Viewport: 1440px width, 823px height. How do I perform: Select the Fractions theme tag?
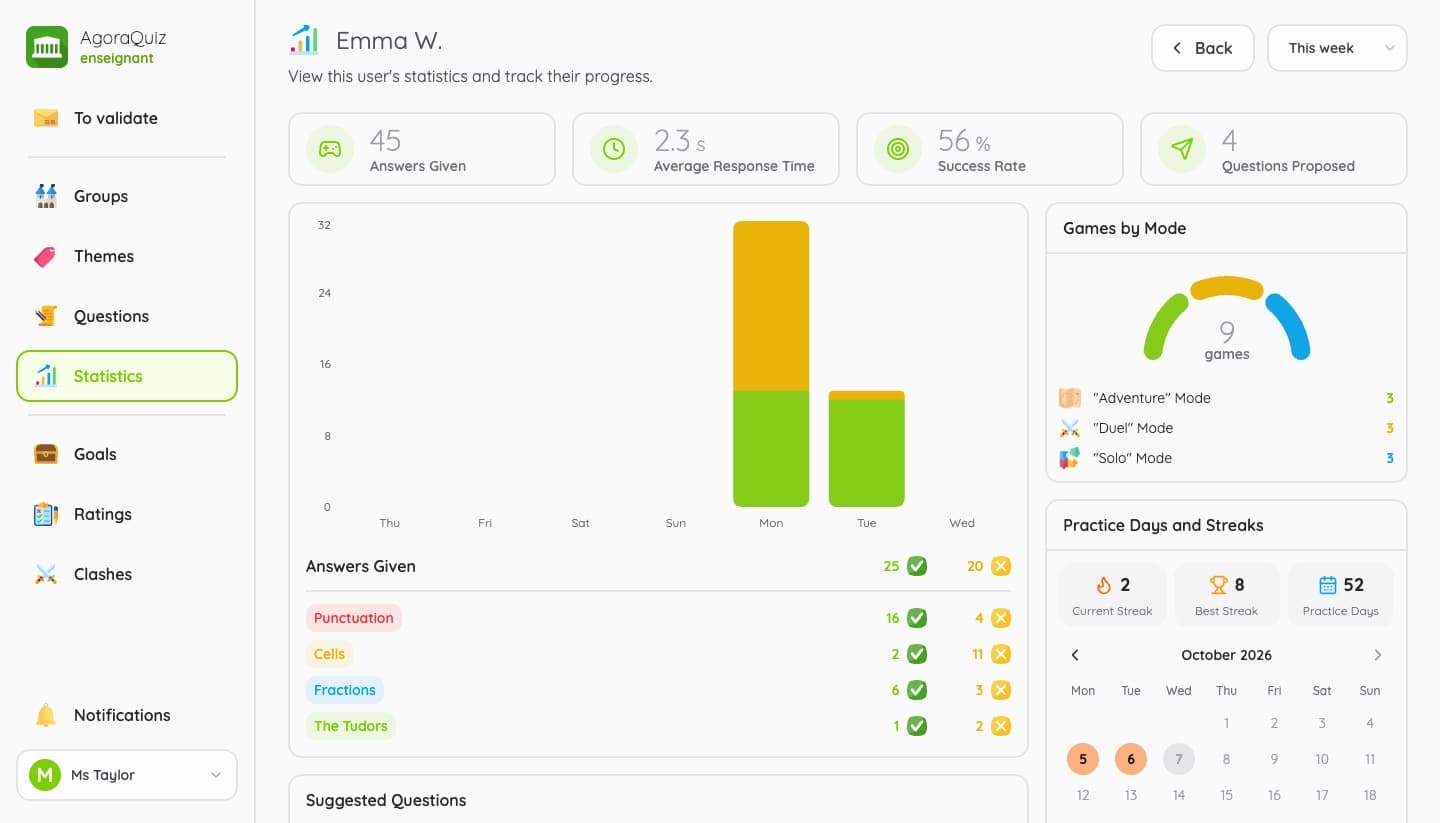tap(345, 690)
